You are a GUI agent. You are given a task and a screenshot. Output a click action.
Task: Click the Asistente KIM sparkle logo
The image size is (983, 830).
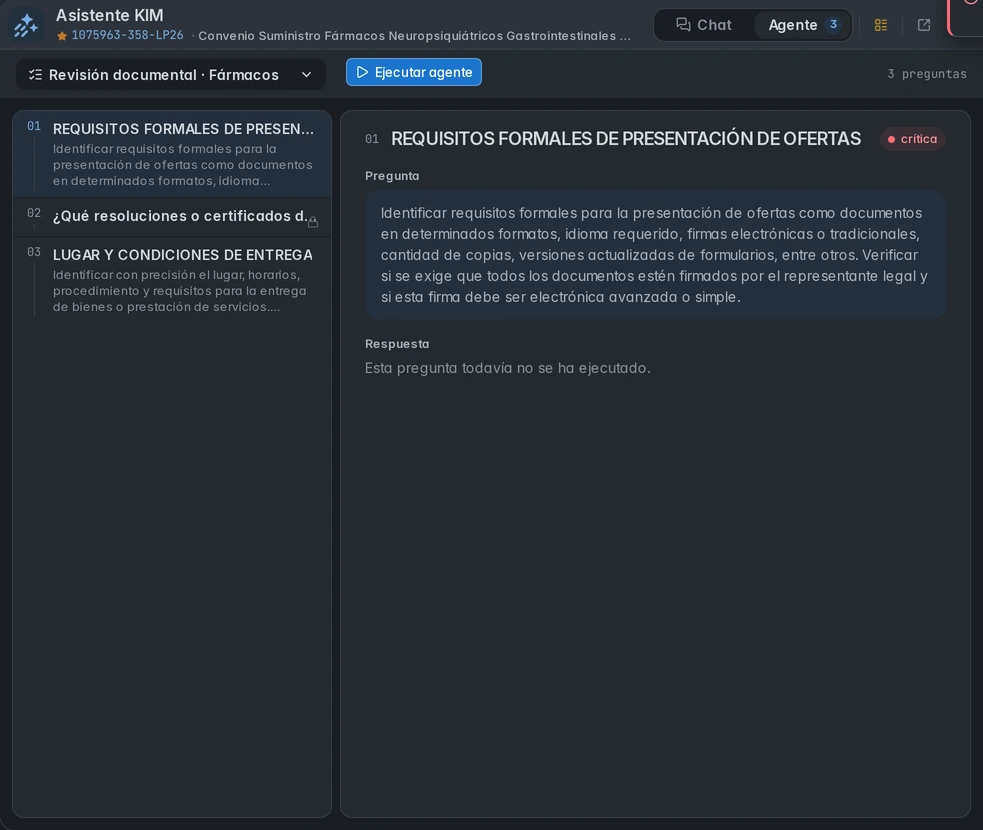coord(26,26)
